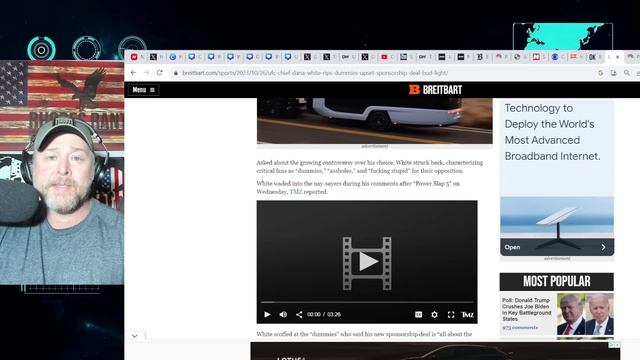Screen dimensions: 640x360
Task: Enter fullscreen on the video player
Action: [451, 314]
